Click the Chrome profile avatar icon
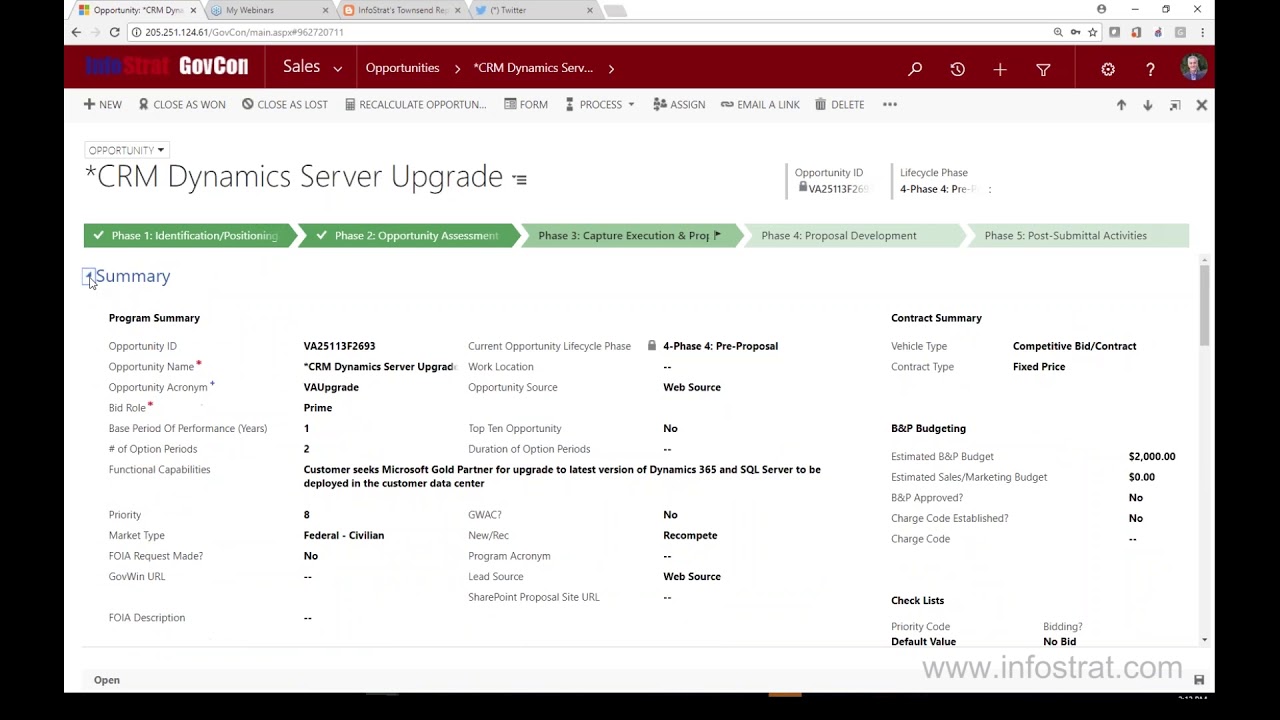Viewport: 1280px width, 720px height. coord(1102,9)
